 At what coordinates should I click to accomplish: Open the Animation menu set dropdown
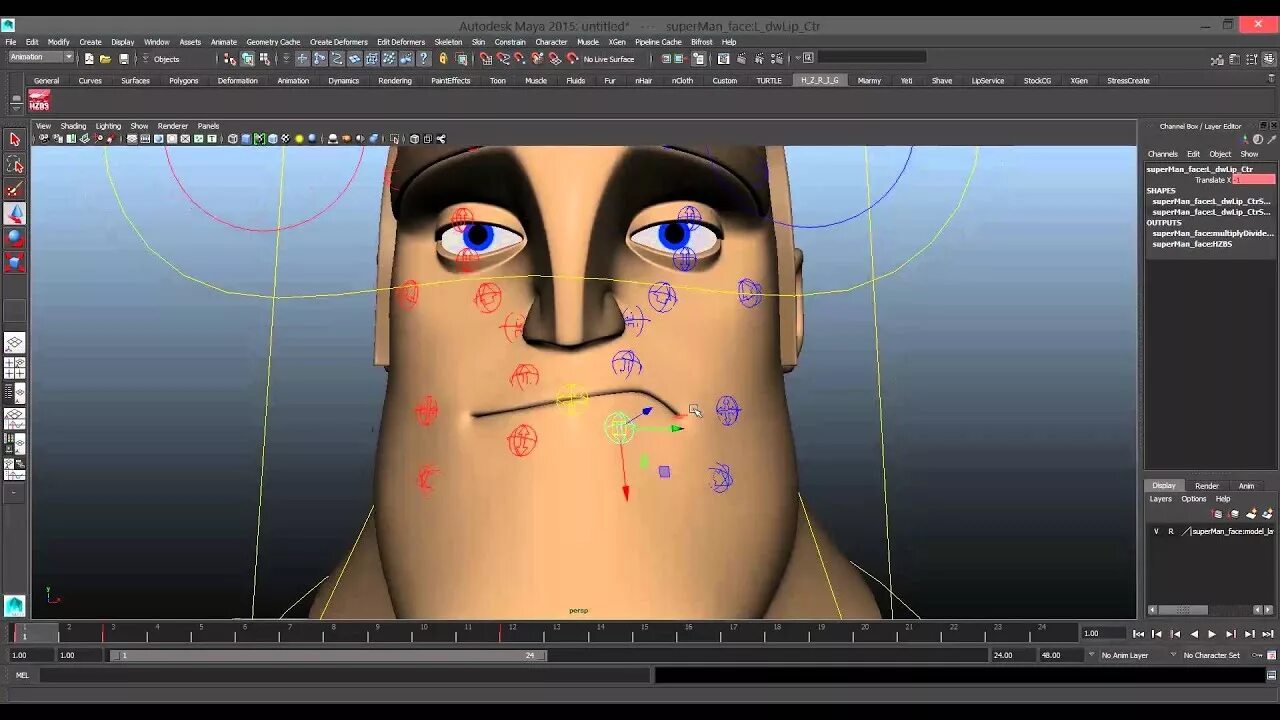40,58
